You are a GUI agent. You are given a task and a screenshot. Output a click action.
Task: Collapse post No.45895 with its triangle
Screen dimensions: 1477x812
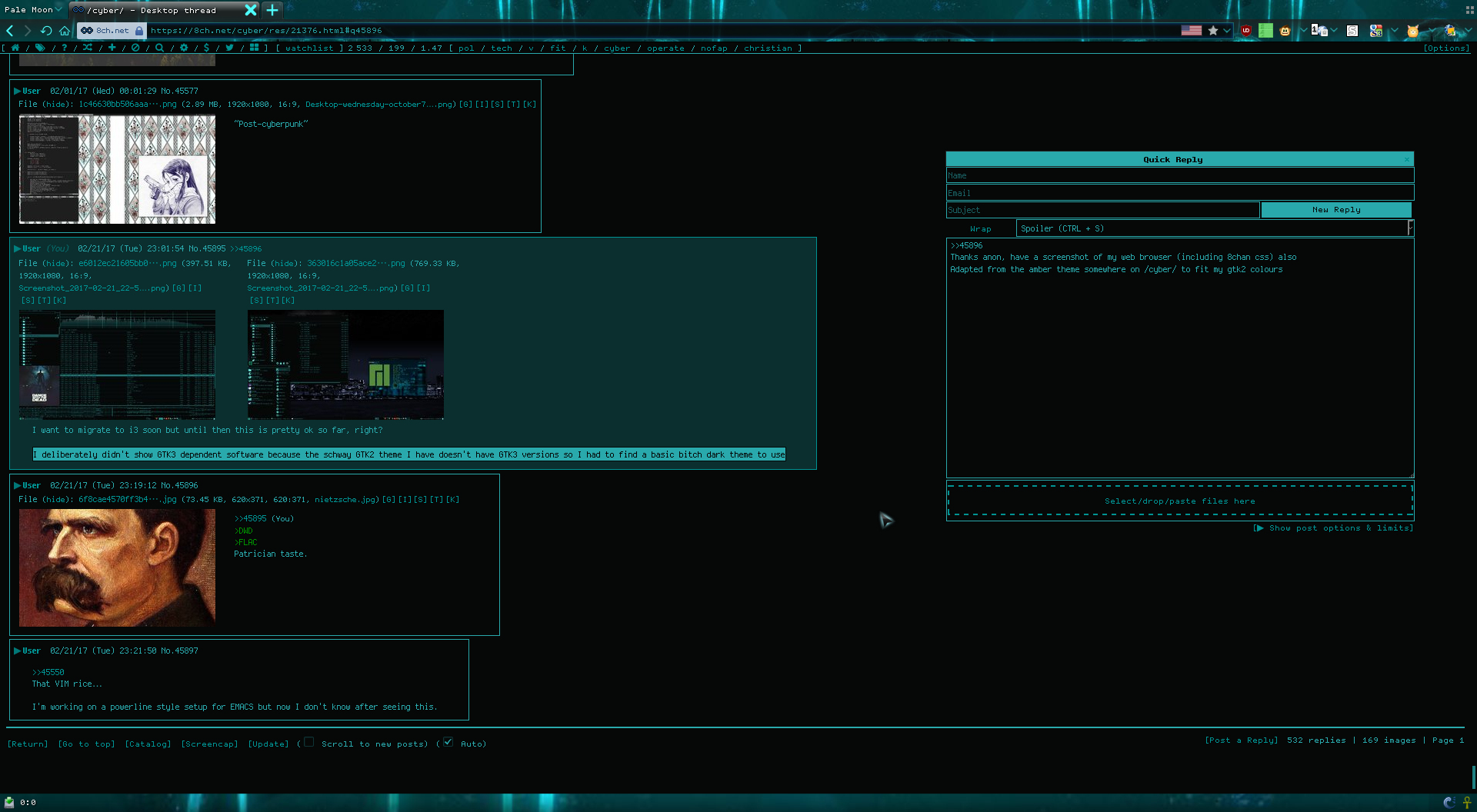click(x=17, y=248)
